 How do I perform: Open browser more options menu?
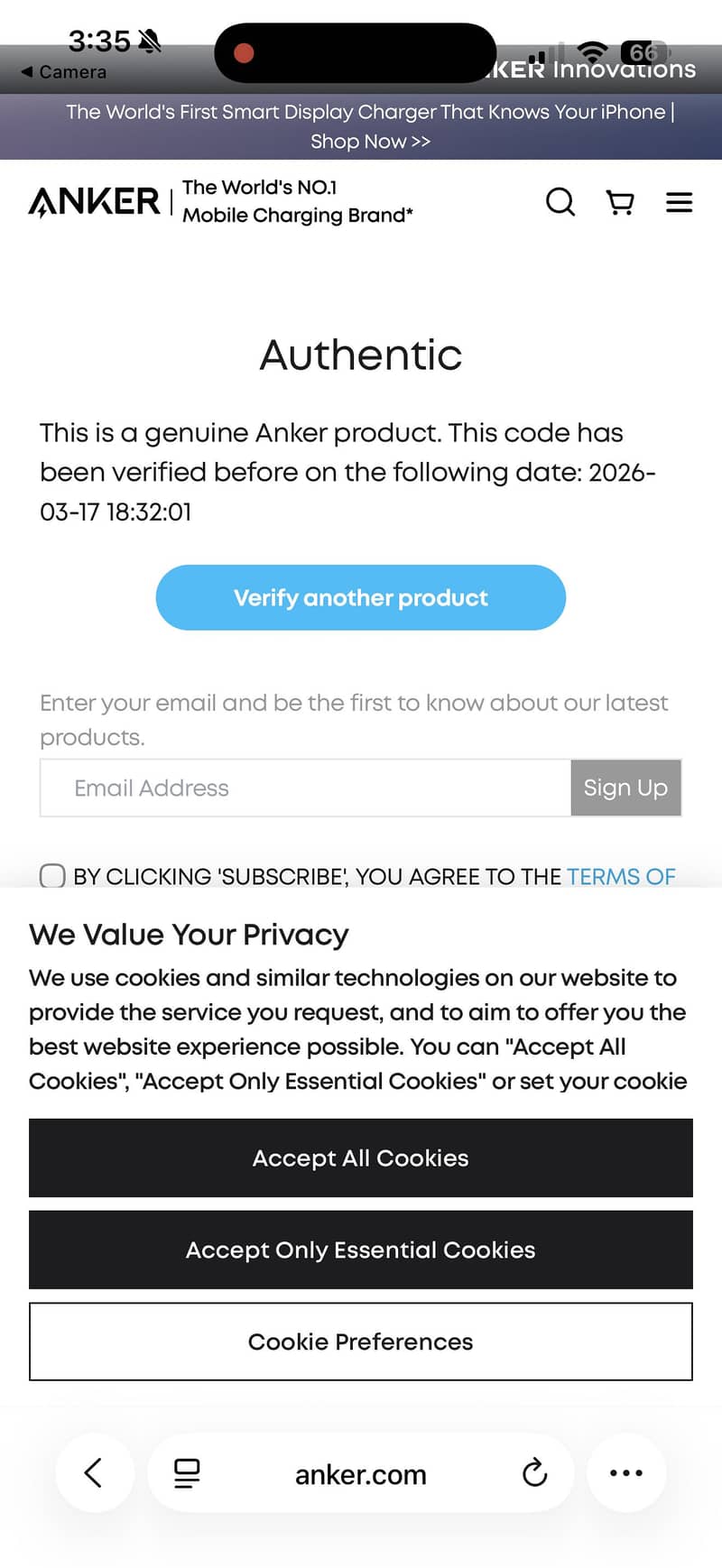click(626, 1473)
